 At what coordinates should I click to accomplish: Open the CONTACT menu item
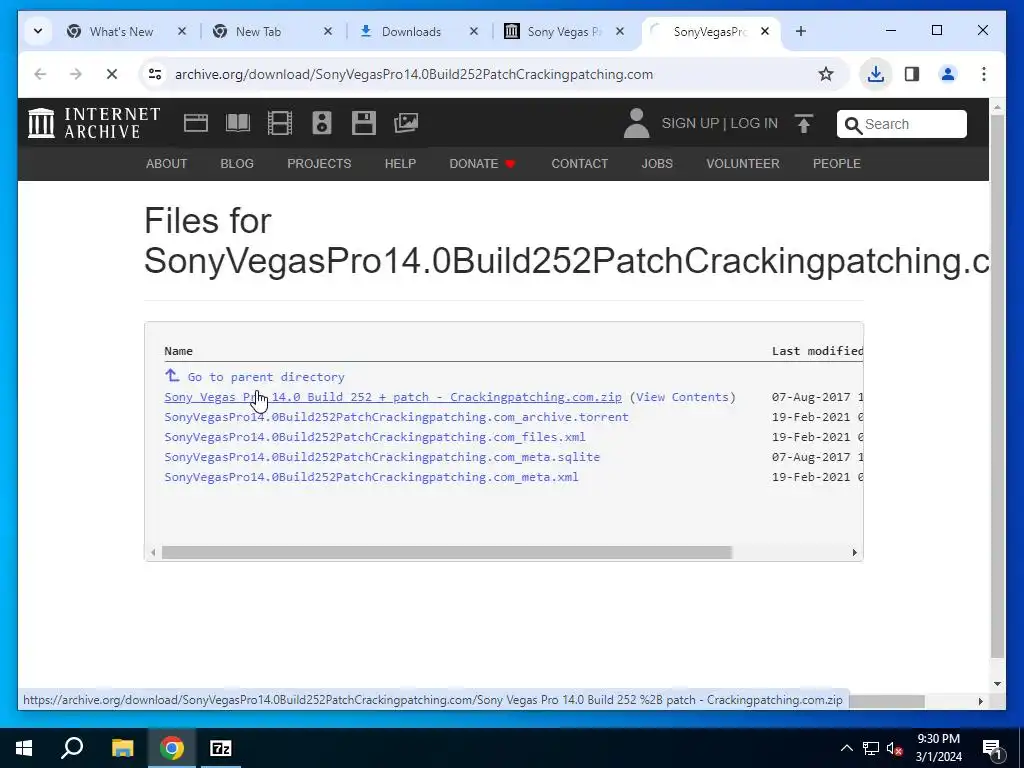tap(580, 163)
